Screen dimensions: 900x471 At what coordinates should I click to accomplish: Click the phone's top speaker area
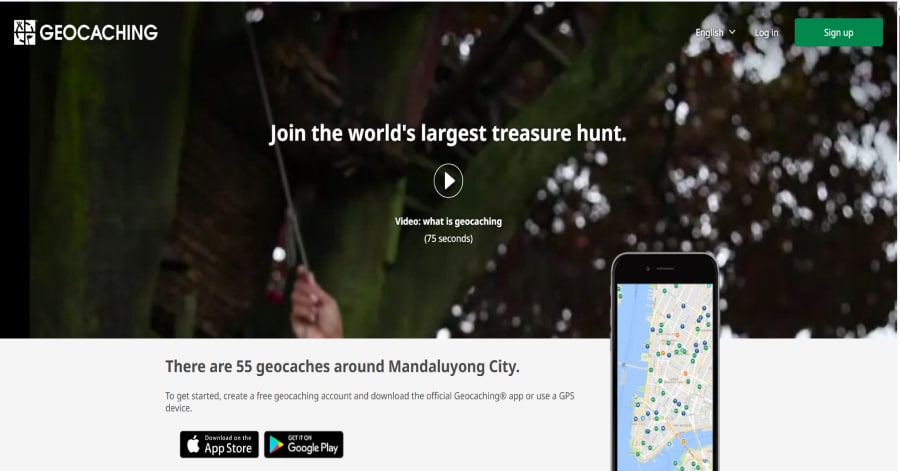[x=665, y=268]
